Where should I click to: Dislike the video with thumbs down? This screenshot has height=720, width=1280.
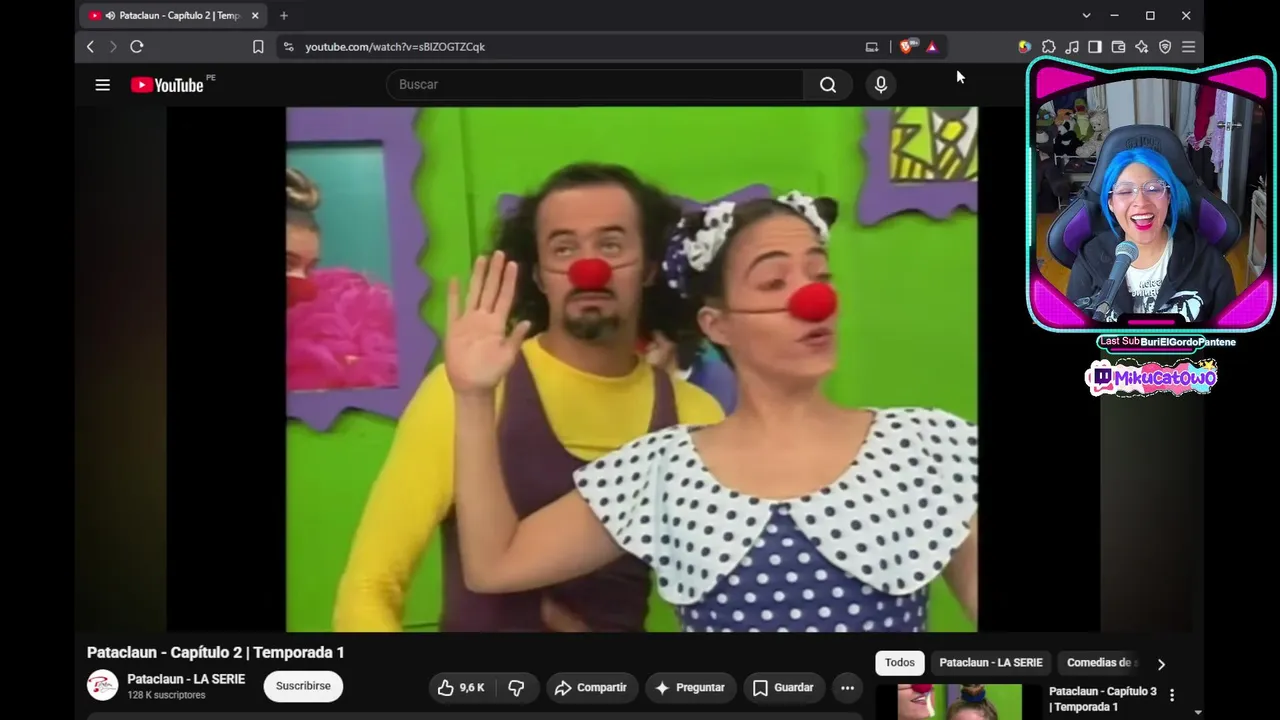tap(516, 688)
